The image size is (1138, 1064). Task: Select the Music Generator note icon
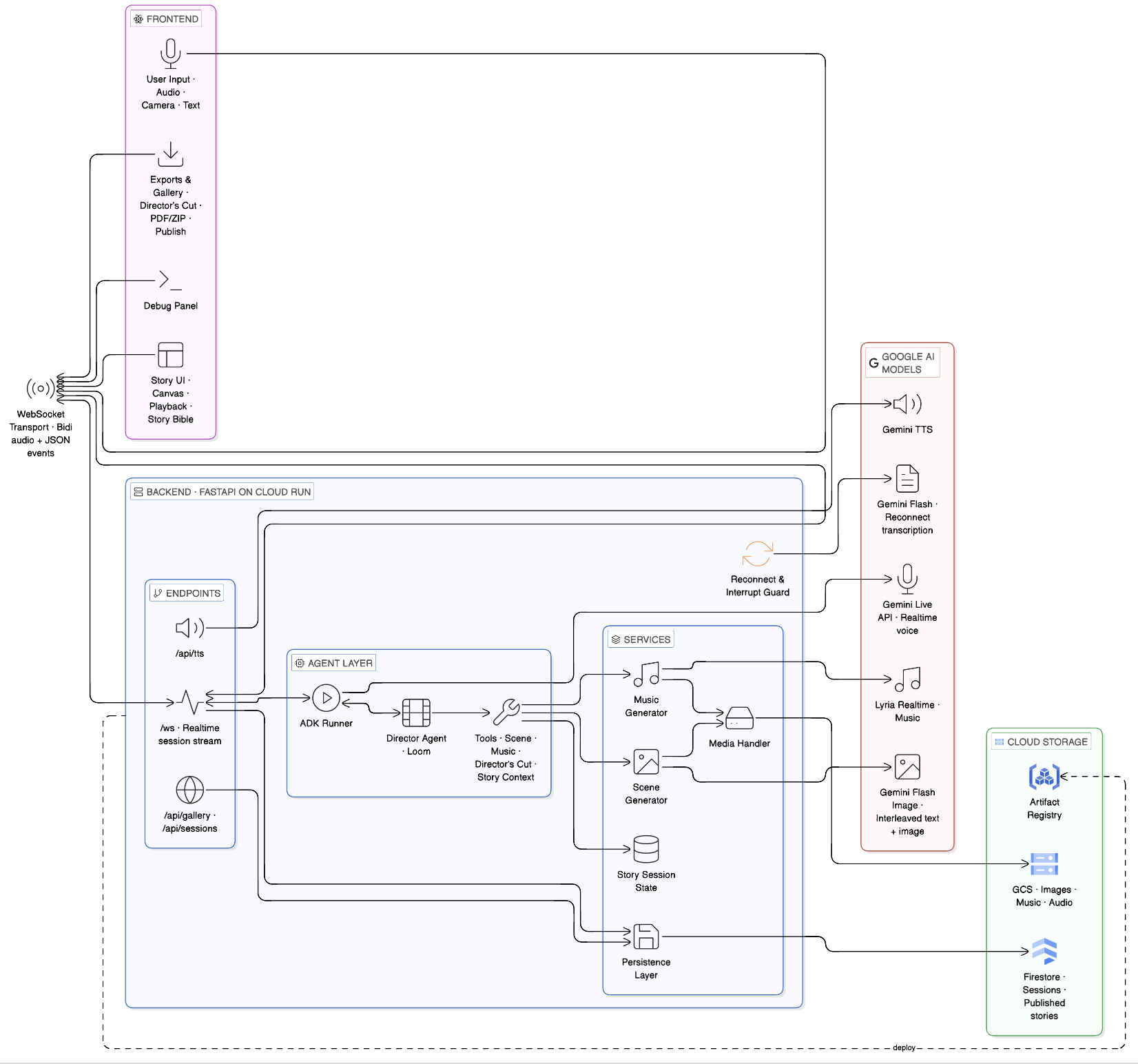[645, 674]
